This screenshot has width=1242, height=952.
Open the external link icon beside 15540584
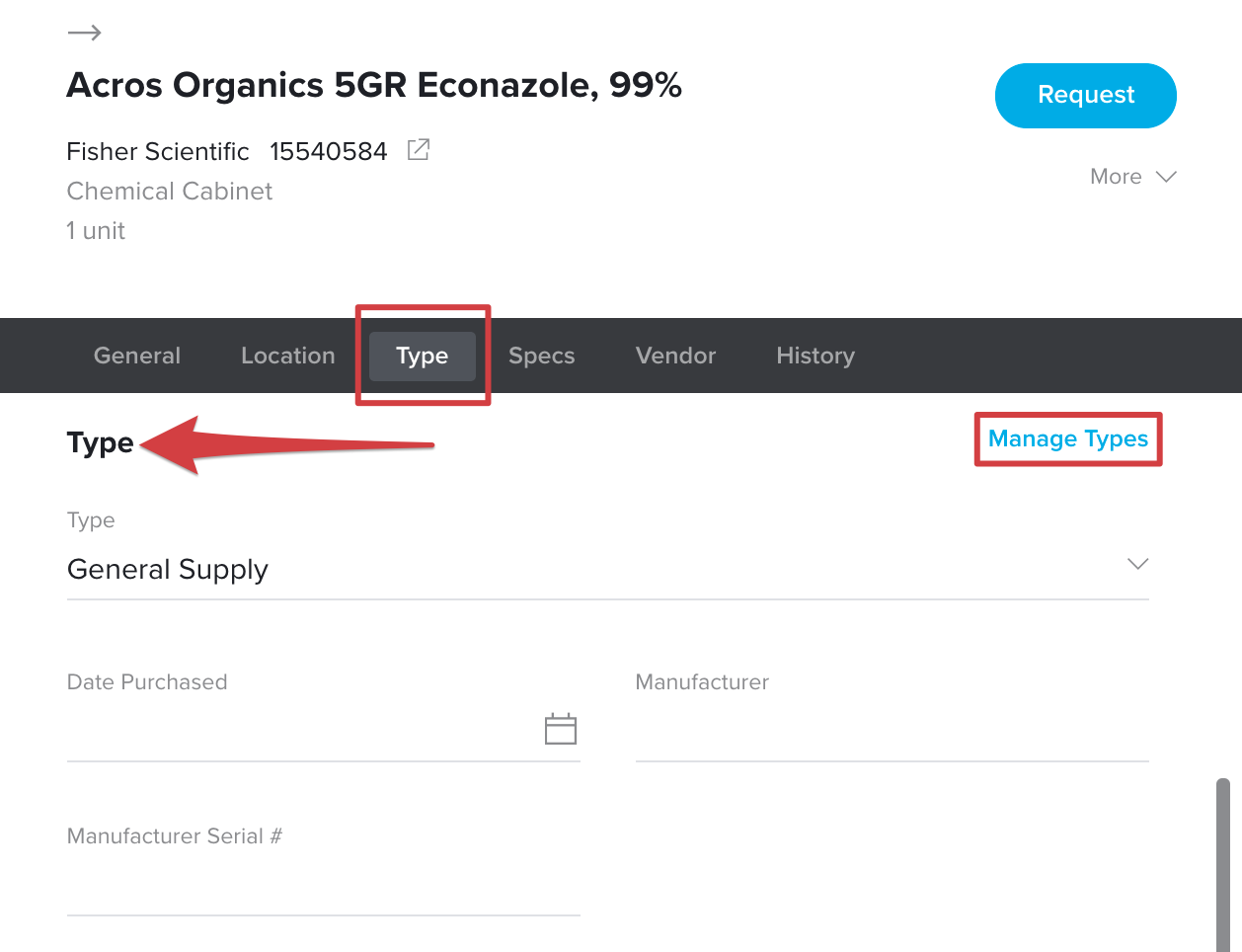(x=419, y=150)
